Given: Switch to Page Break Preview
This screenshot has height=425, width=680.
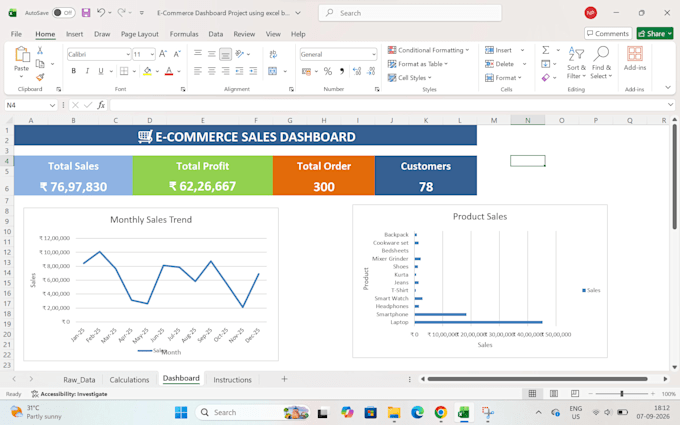Looking at the screenshot, I should (575, 393).
